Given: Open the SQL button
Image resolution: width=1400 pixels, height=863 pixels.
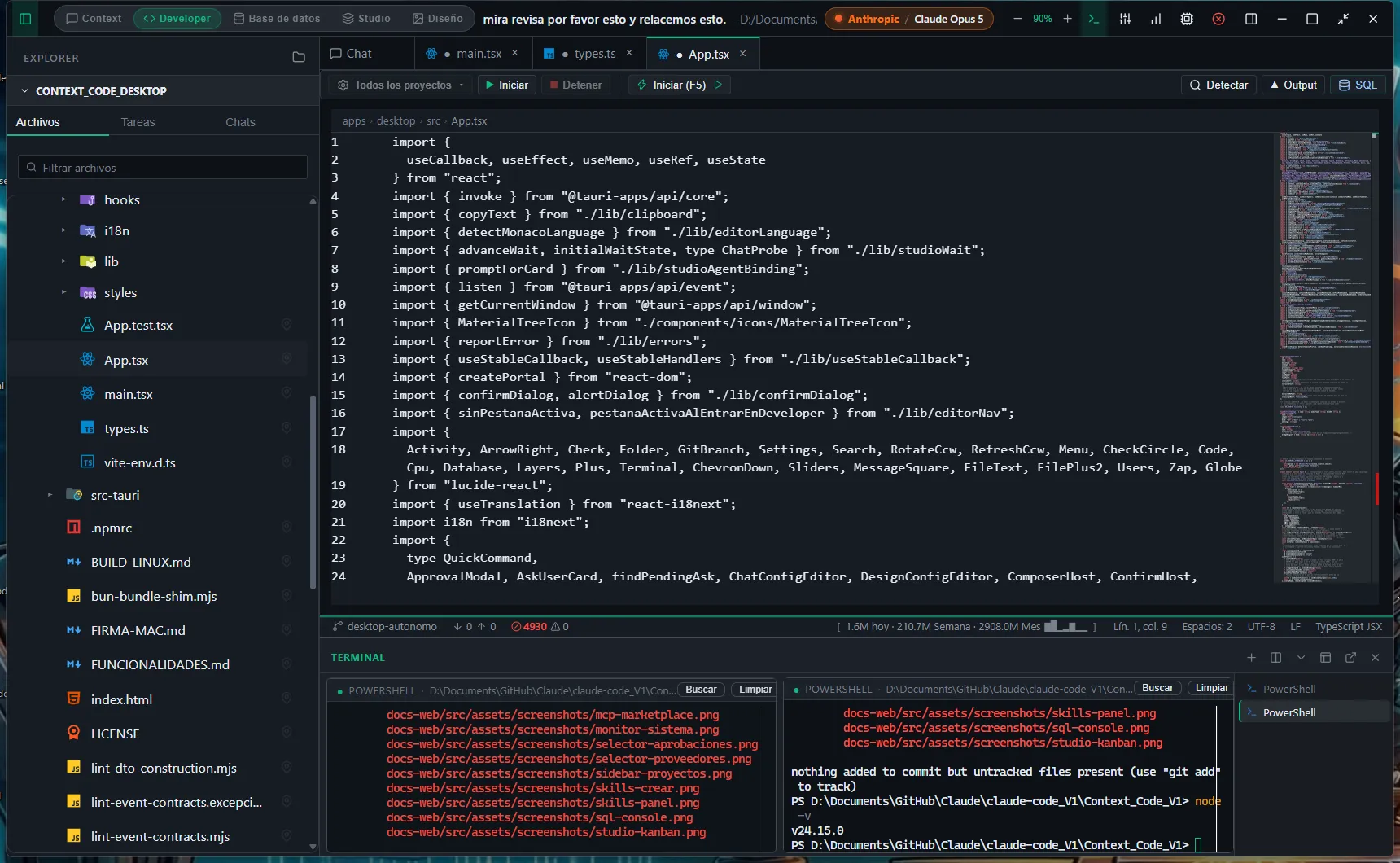Looking at the screenshot, I should point(1358,85).
